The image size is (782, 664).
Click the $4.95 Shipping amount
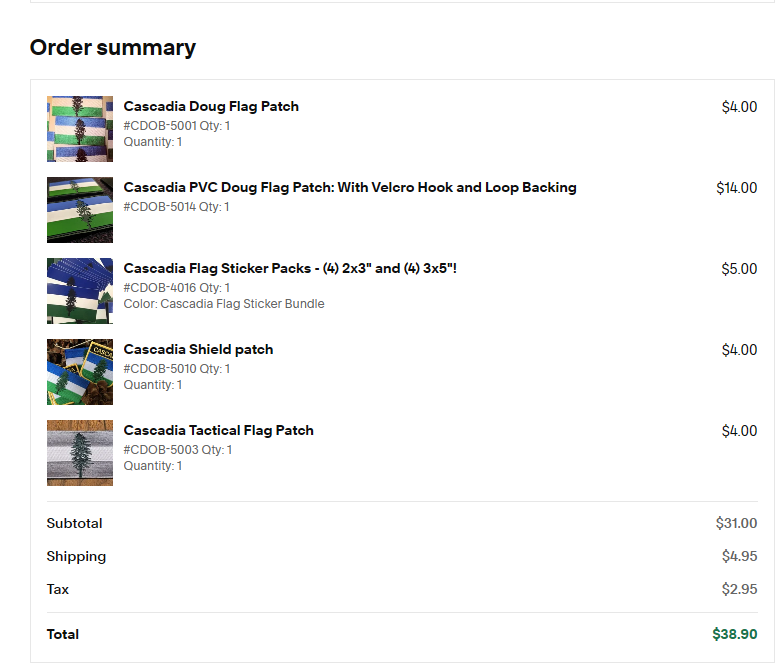739,556
